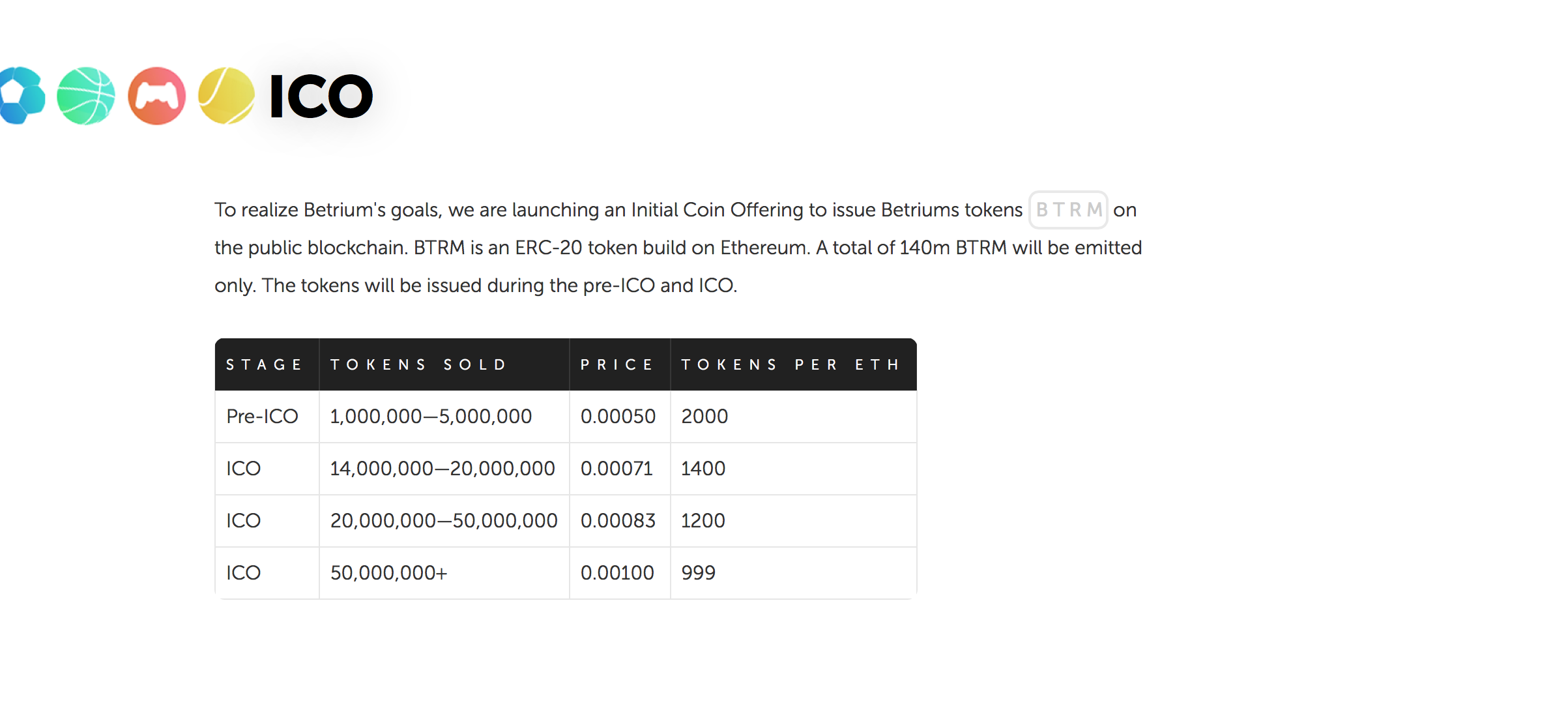The image size is (1568, 708).
Task: Click the BTRM token badge
Action: [x=1068, y=210]
